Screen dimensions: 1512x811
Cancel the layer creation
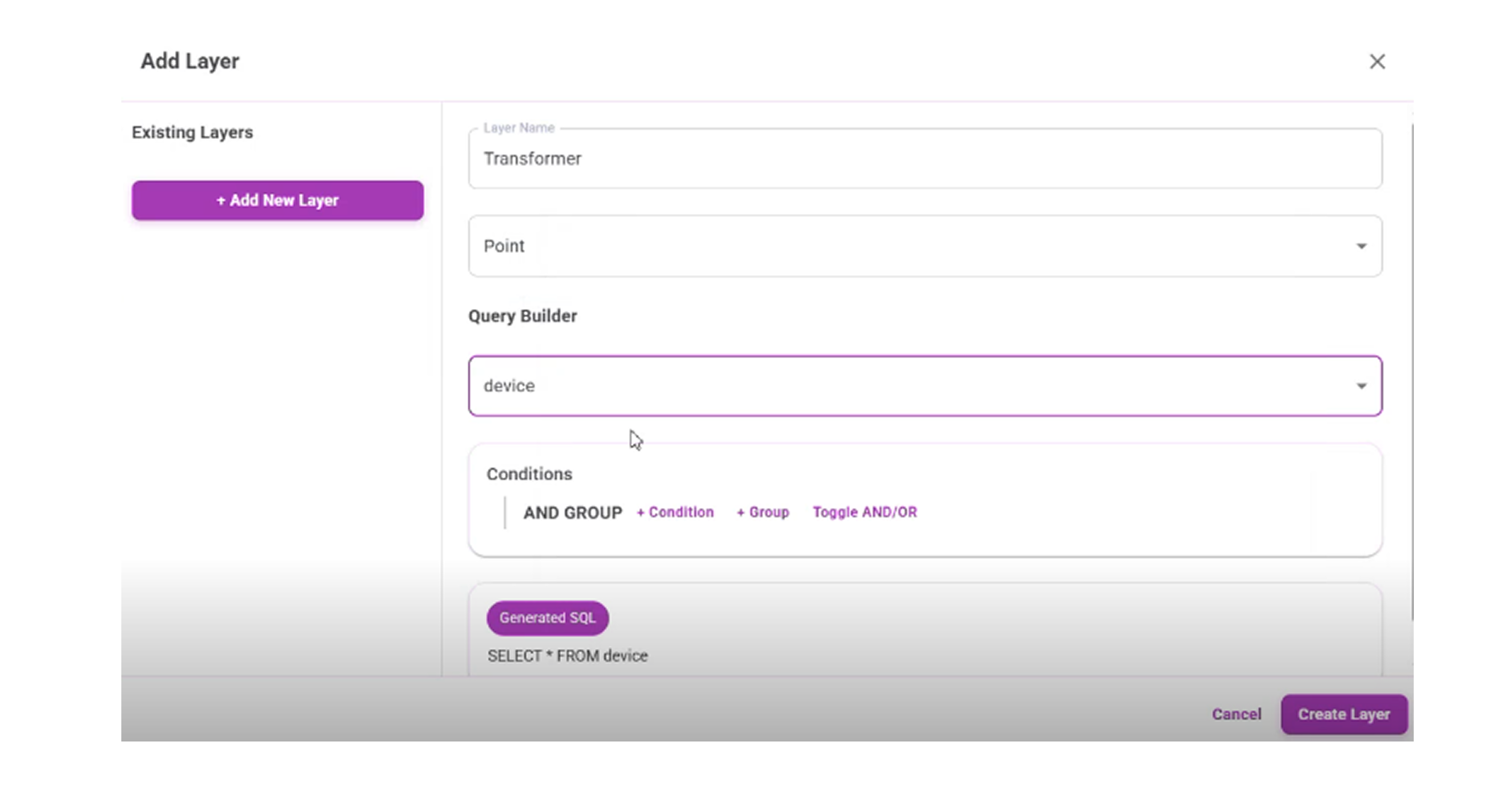click(x=1236, y=714)
